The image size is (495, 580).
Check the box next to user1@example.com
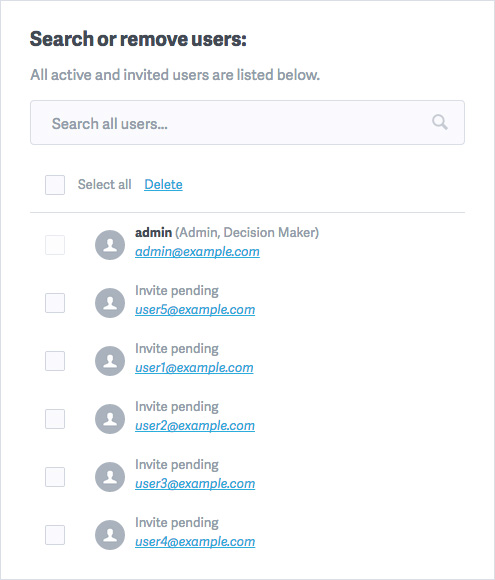coord(55,361)
